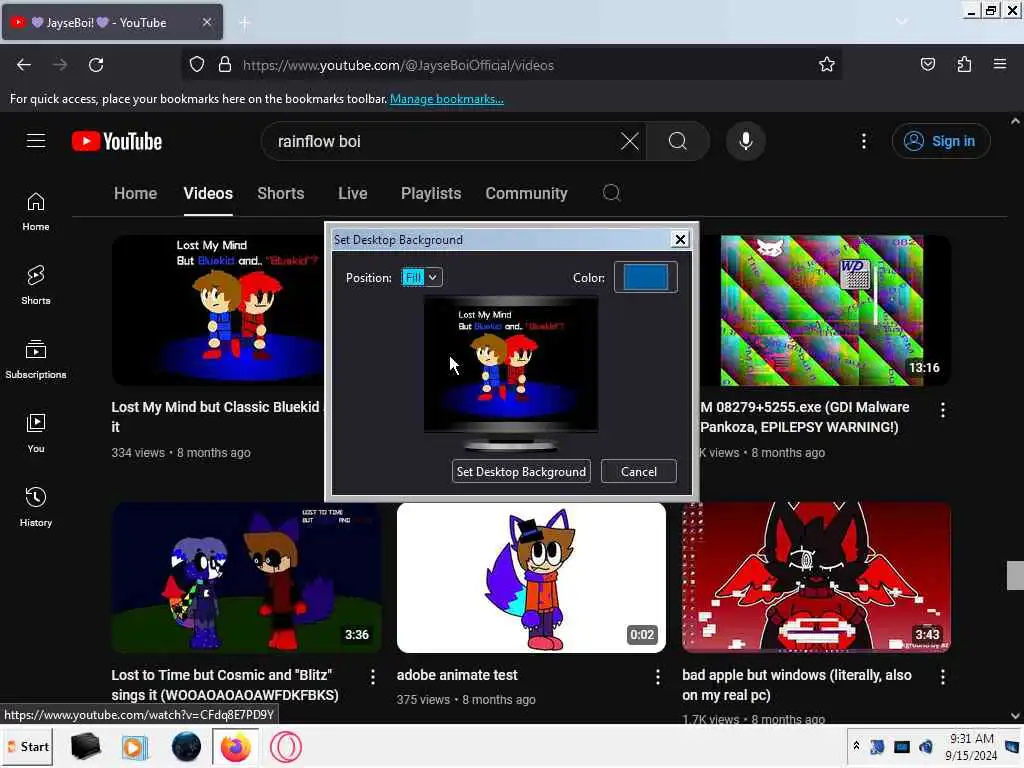Click the Sign in button

941,141
